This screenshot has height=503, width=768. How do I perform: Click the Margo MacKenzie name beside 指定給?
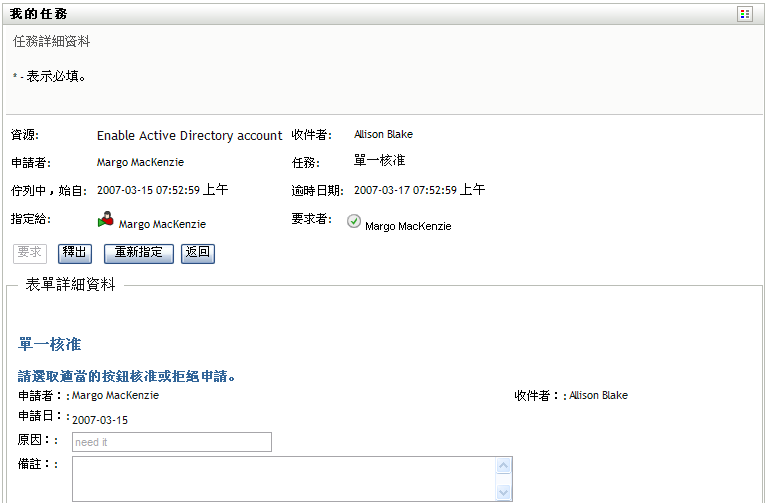(162, 225)
